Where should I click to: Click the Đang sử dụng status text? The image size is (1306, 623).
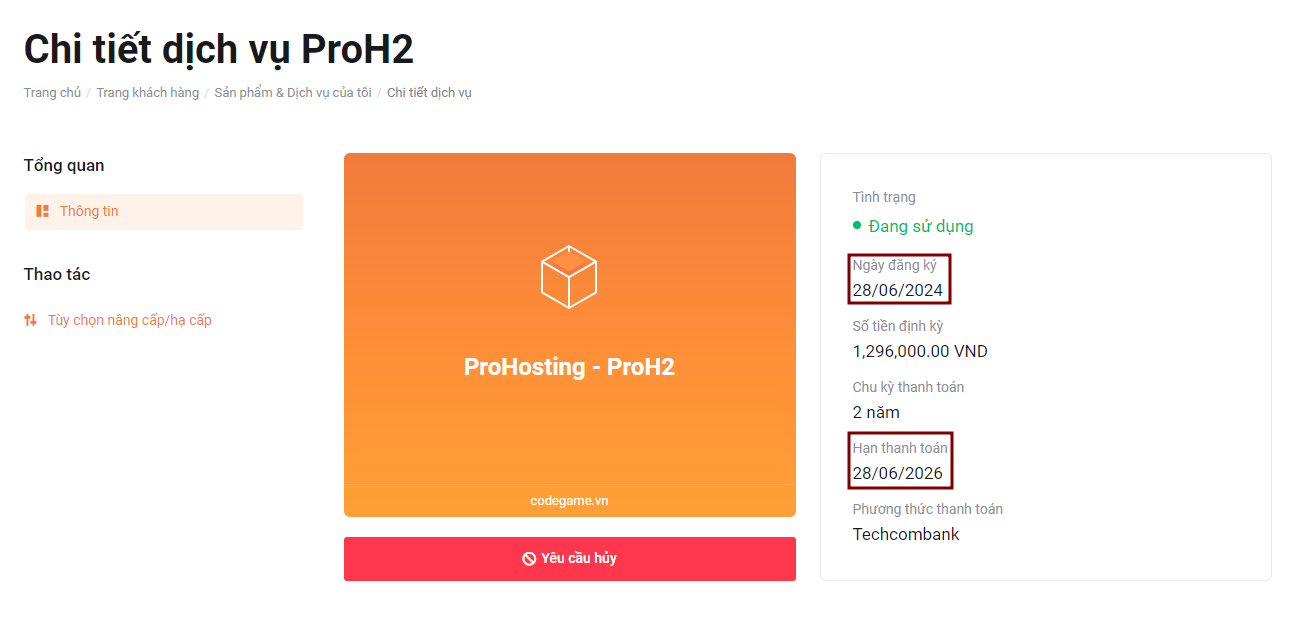click(920, 226)
